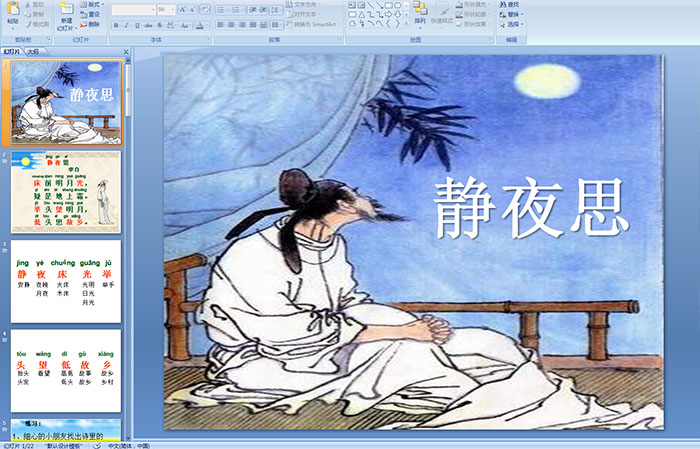The image size is (700, 449).
Task: Open Shape Fill (形状填充) color menu
Action: (x=474, y=4)
